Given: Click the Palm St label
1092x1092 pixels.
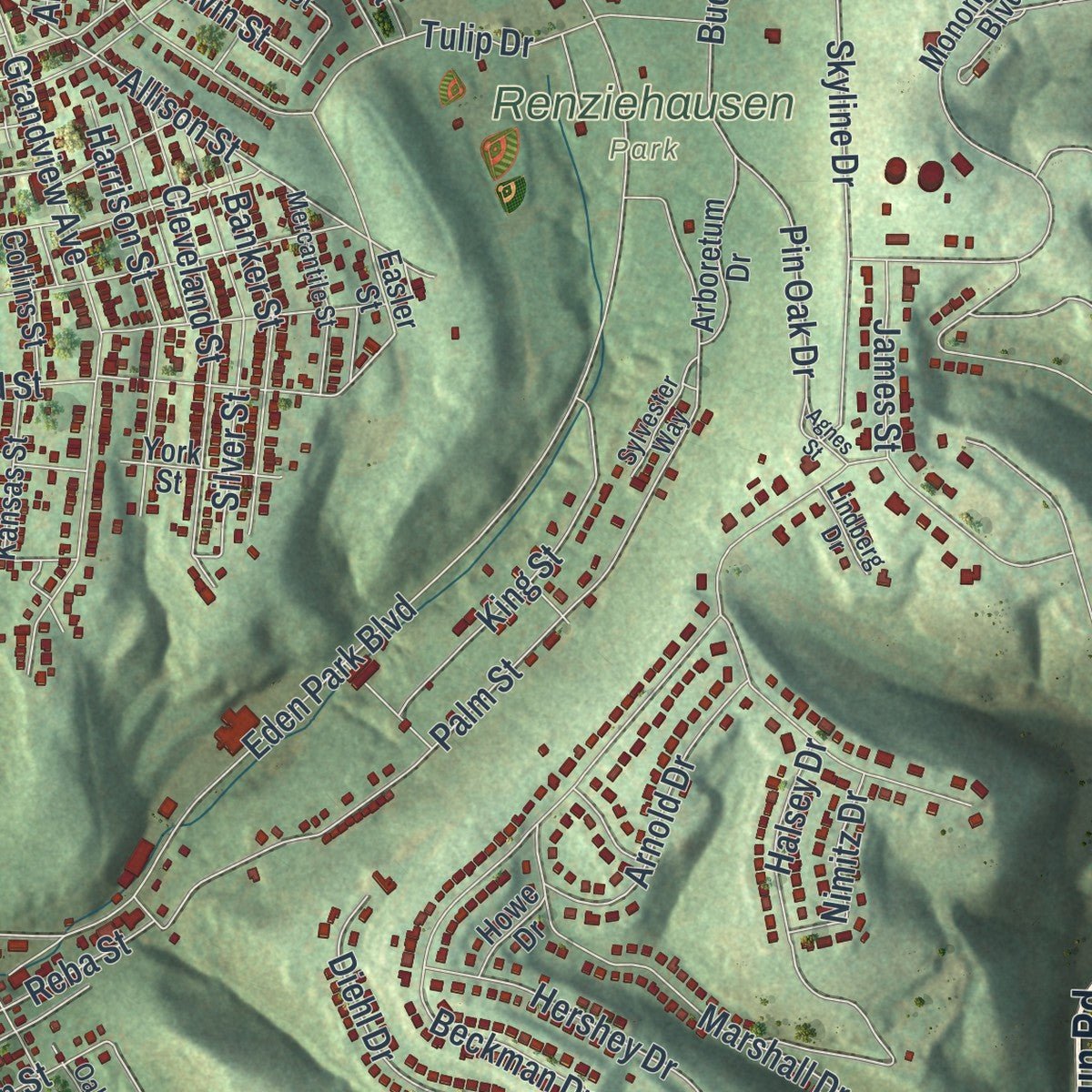Looking at the screenshot, I should (477, 705).
